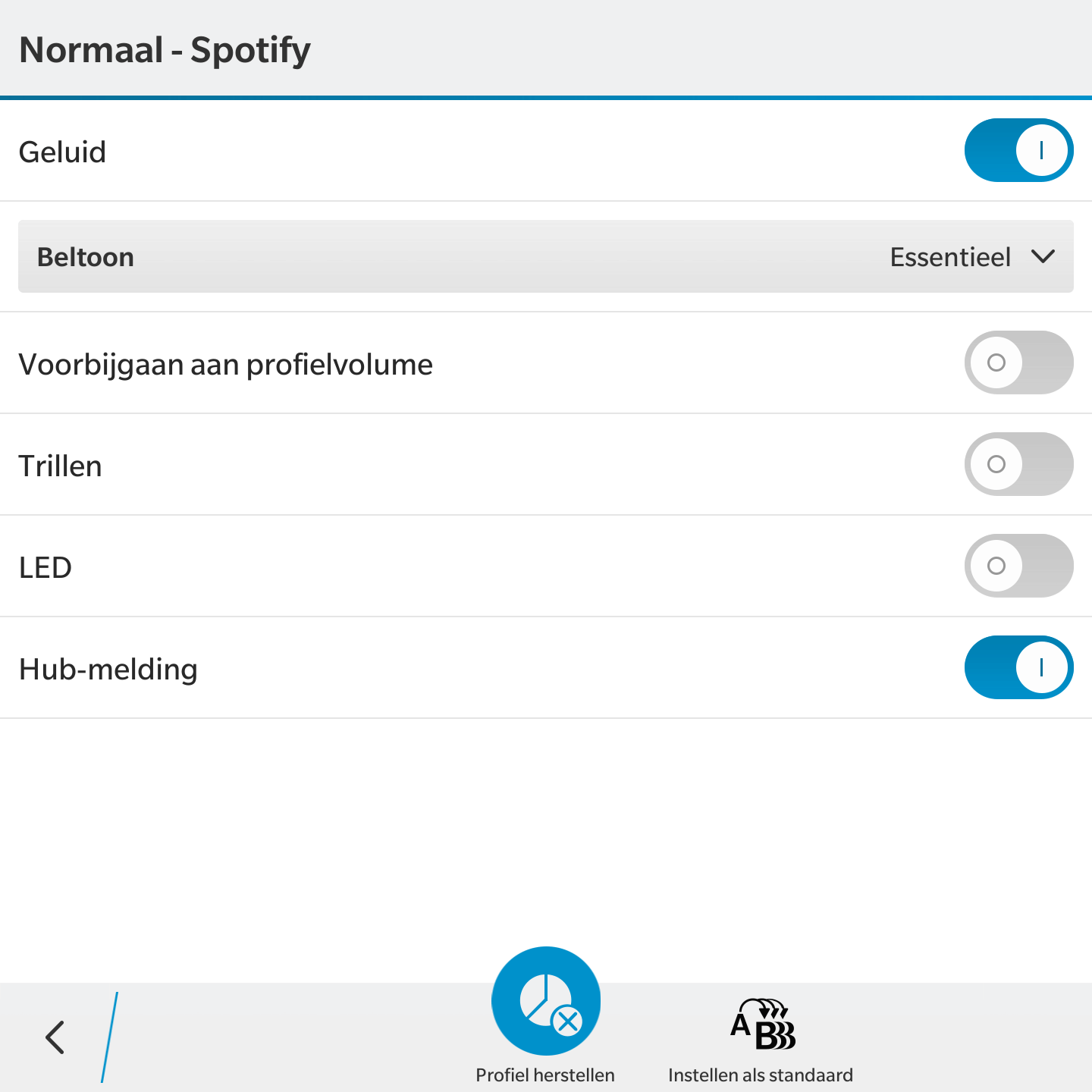Select the Geluid row label
The height and width of the screenshot is (1092, 1092).
pos(62,152)
